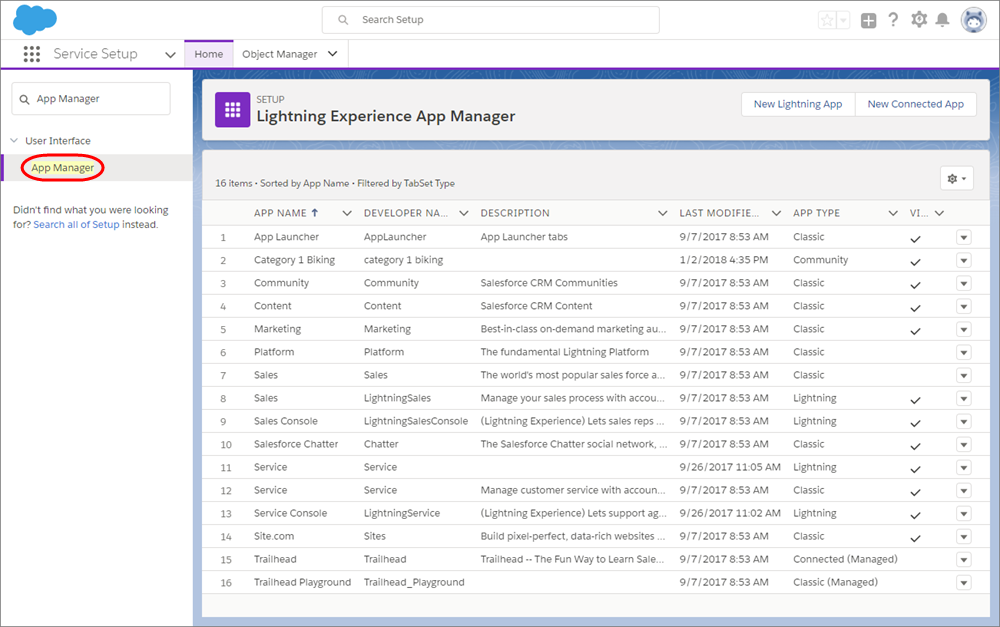Click the LightningService developer name
The height and width of the screenshot is (627, 1000).
(402, 513)
